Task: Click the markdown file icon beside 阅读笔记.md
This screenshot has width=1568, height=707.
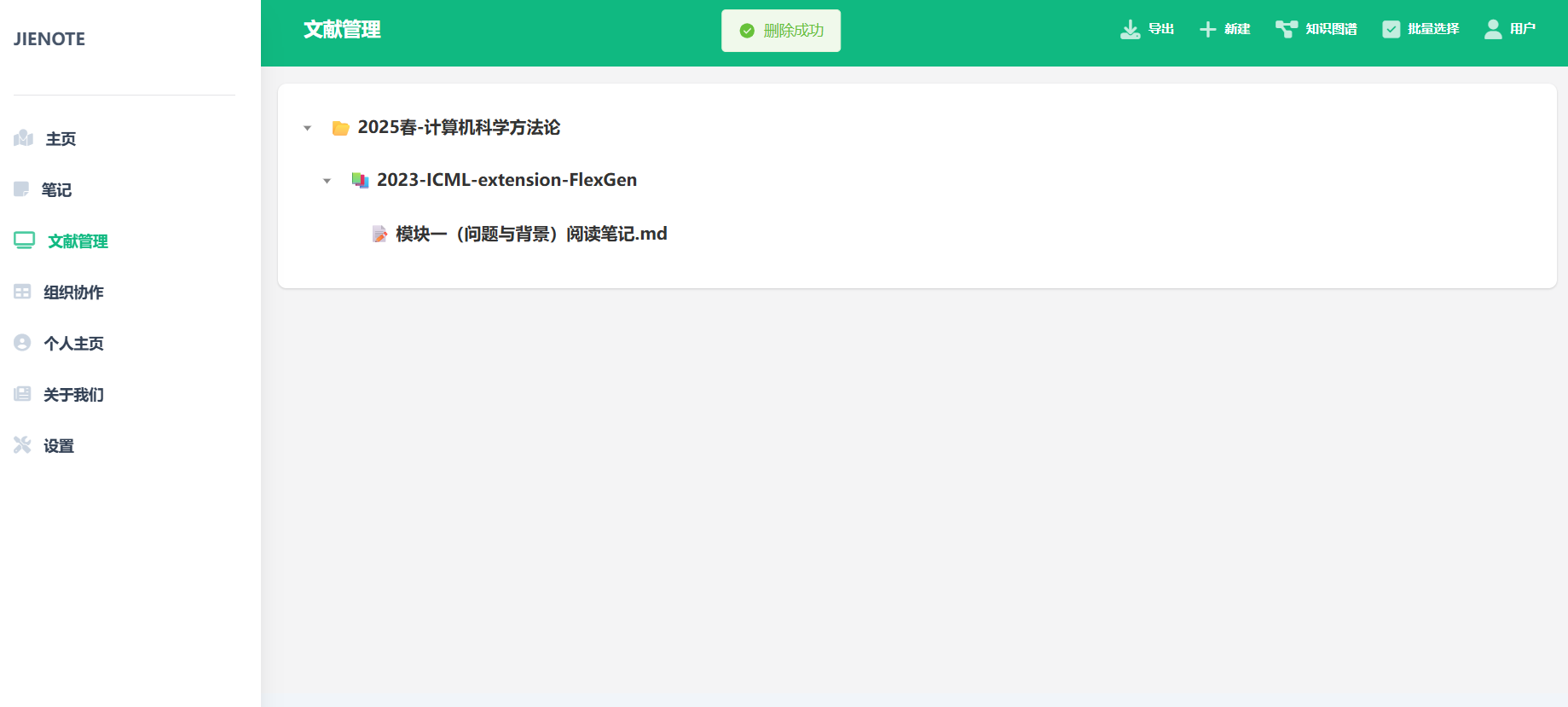Action: point(380,235)
